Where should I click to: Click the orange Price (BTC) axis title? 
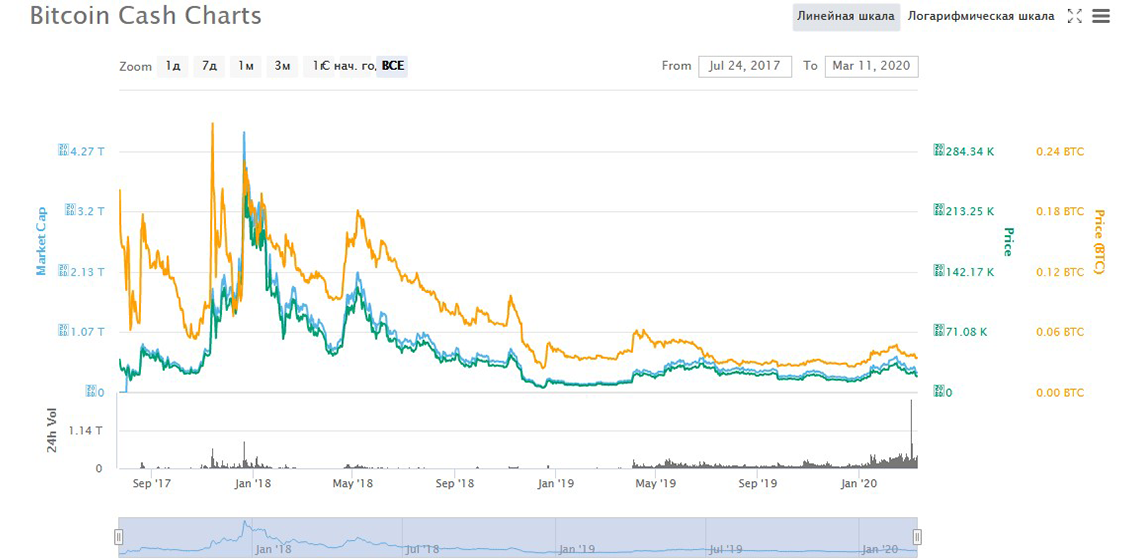1098,241
